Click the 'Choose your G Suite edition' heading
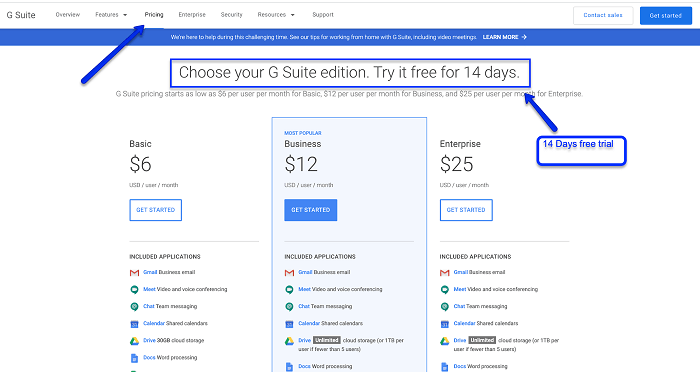 click(350, 72)
